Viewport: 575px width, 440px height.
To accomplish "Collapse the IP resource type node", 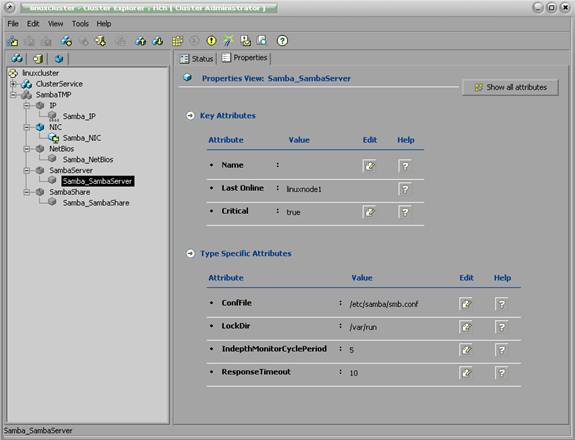I will pyautogui.click(x=27, y=106).
